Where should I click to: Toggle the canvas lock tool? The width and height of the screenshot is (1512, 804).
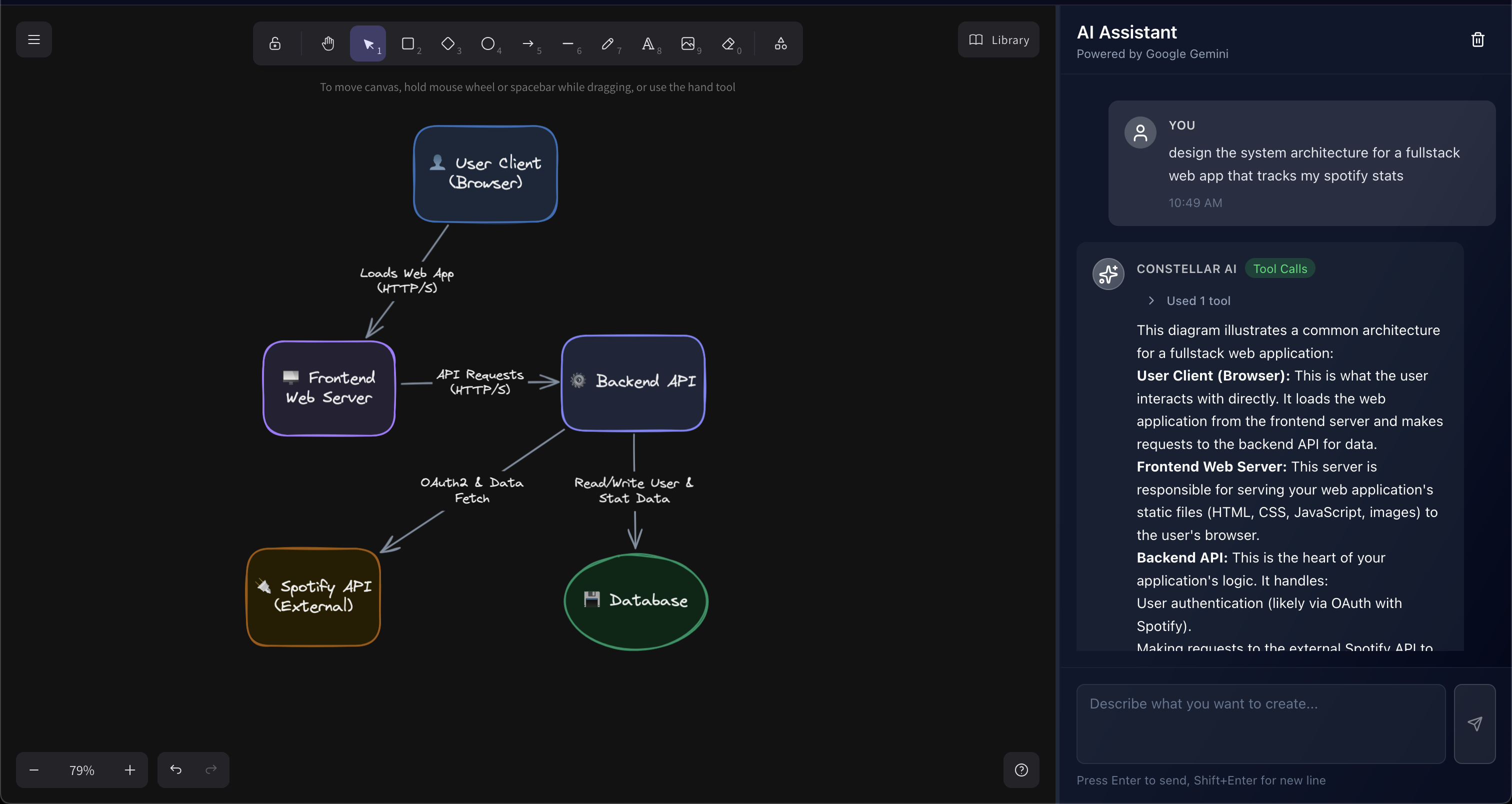coord(274,43)
